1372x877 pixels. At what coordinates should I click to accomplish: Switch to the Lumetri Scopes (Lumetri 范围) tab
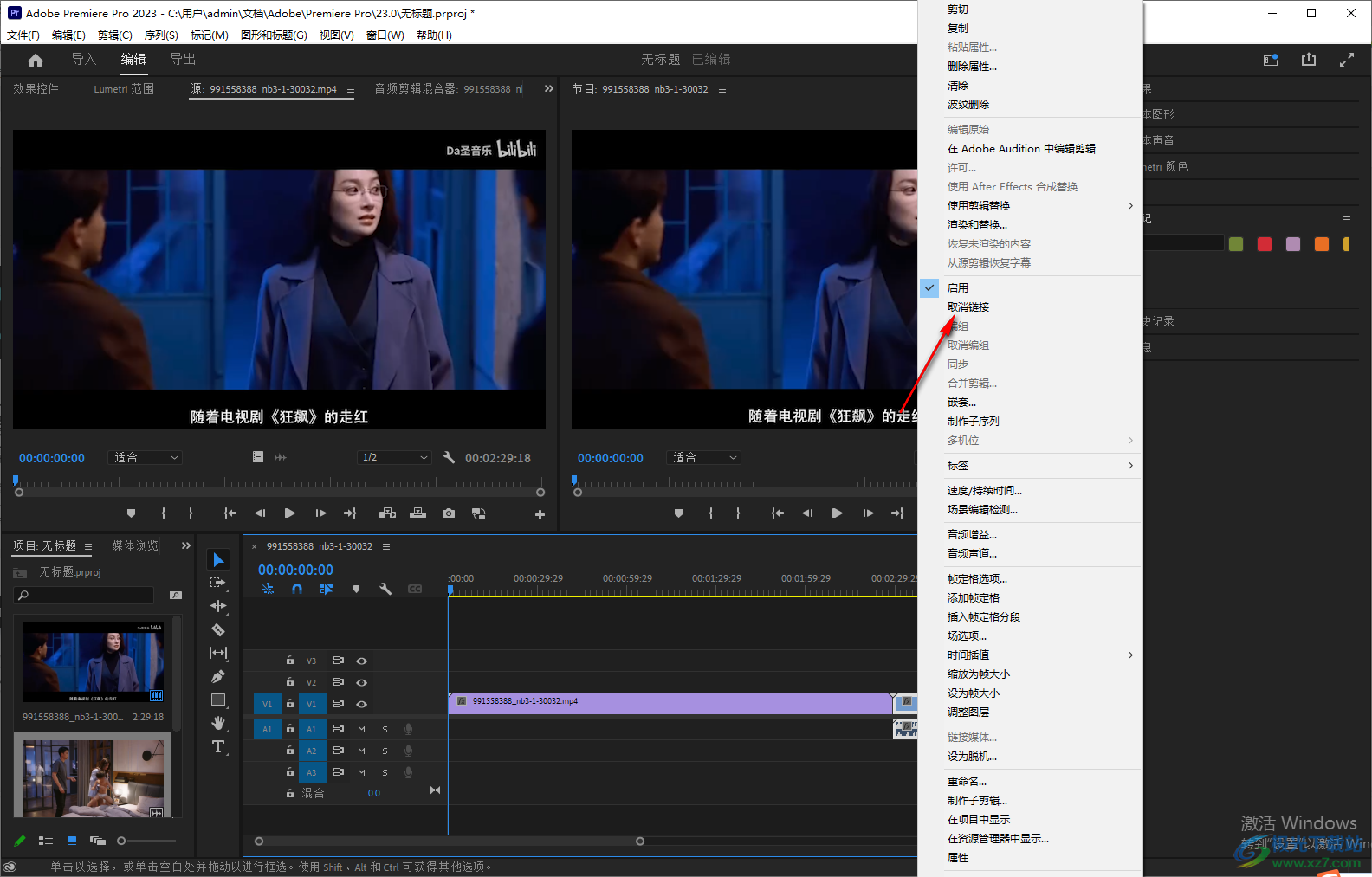(124, 88)
